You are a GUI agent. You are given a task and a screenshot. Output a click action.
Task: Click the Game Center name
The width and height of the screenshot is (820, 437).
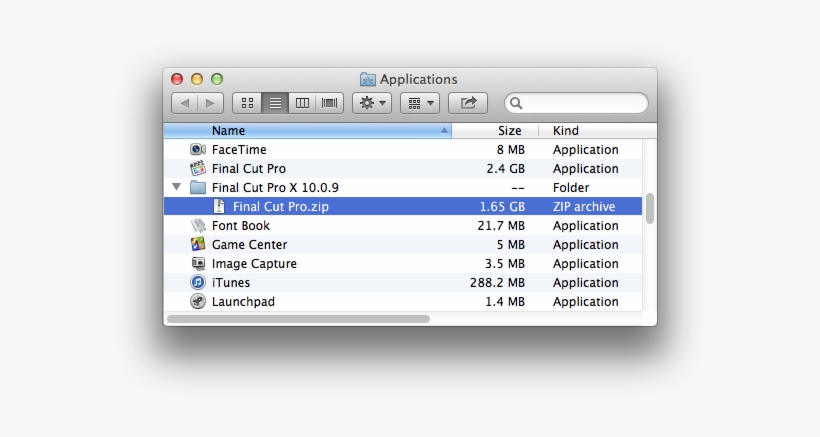249,244
